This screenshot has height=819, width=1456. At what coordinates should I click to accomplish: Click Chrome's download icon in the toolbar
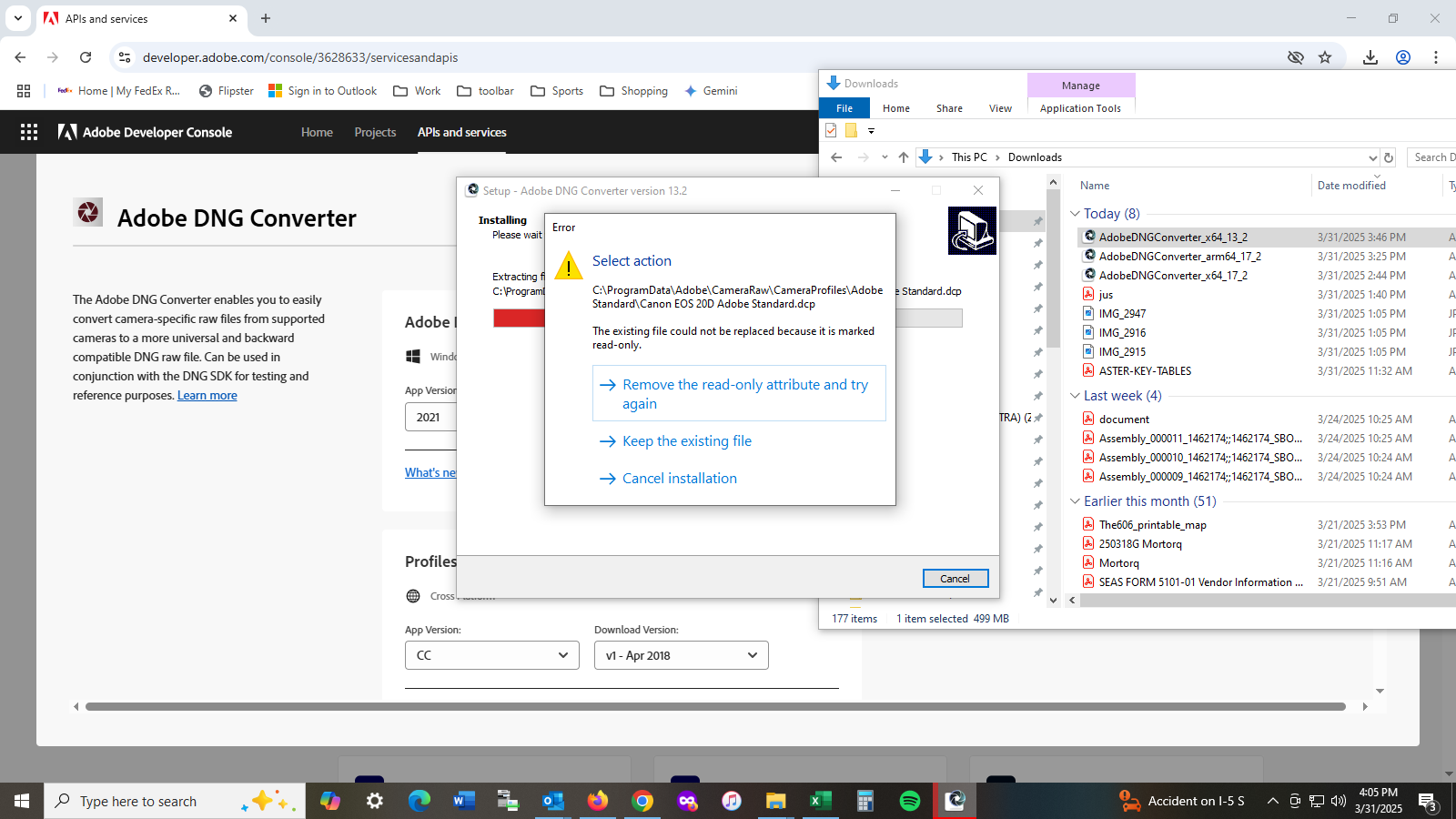coord(1370,56)
